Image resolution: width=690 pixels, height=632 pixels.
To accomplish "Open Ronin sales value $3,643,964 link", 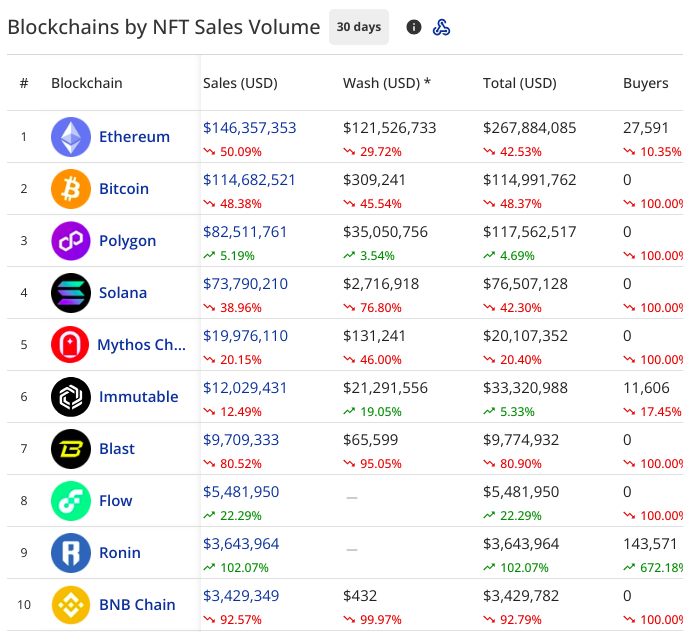I will coord(241,544).
